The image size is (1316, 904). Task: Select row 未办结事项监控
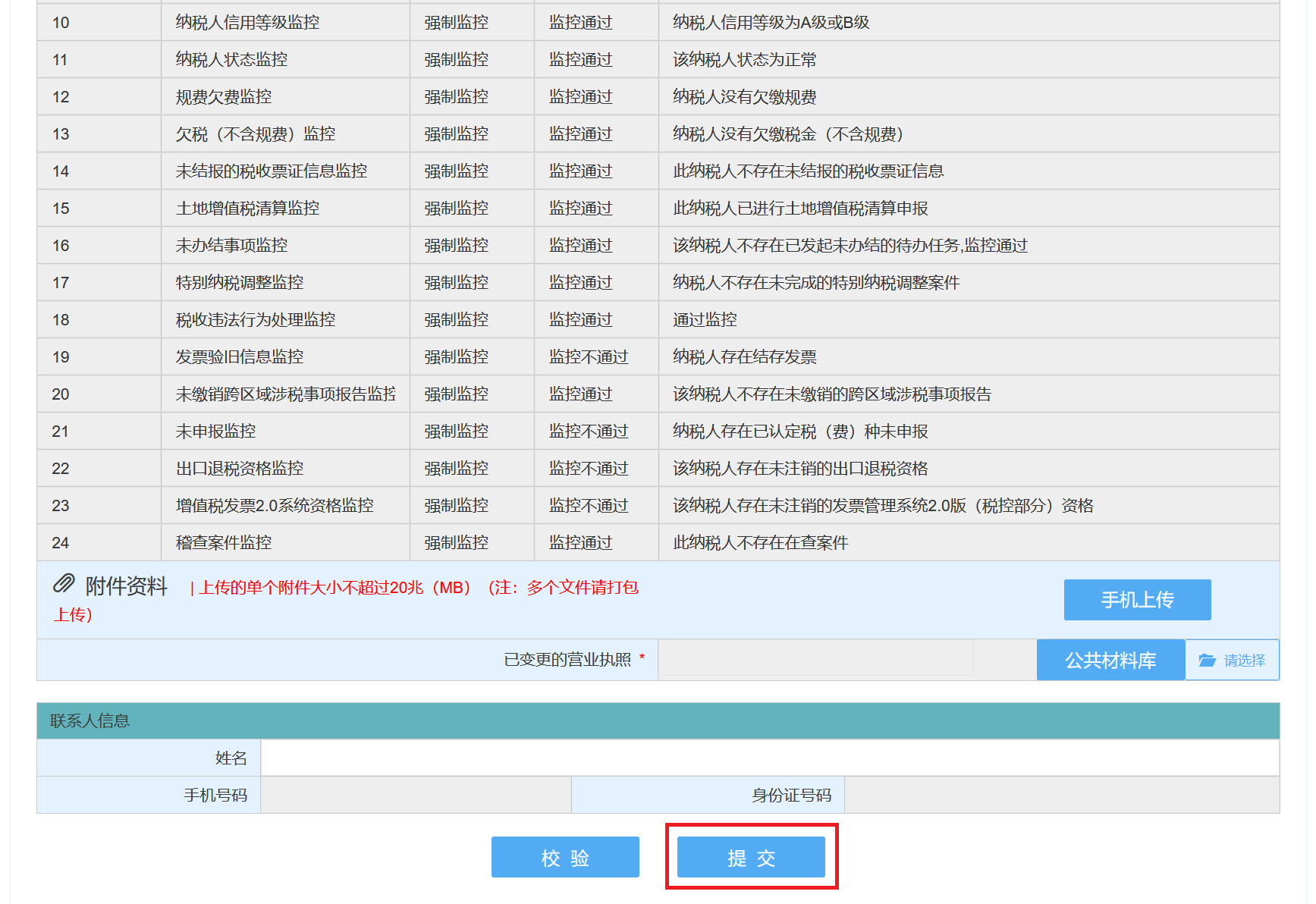coord(658,245)
